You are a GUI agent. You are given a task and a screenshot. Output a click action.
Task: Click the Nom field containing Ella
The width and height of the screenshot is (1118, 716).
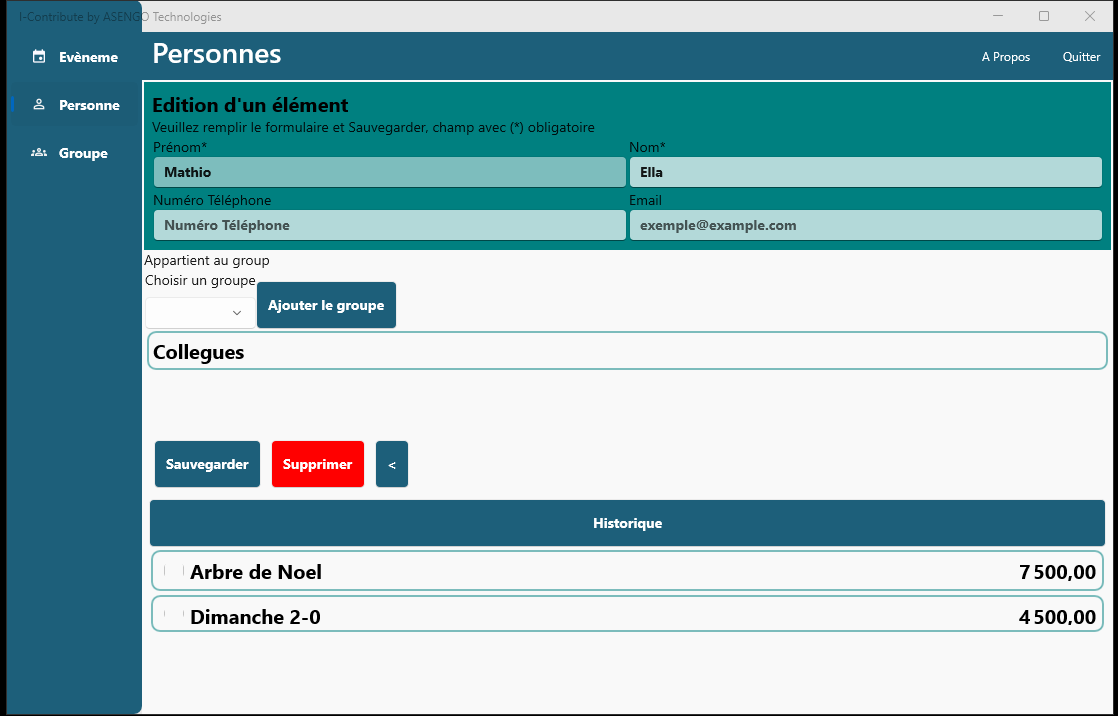tap(865, 172)
